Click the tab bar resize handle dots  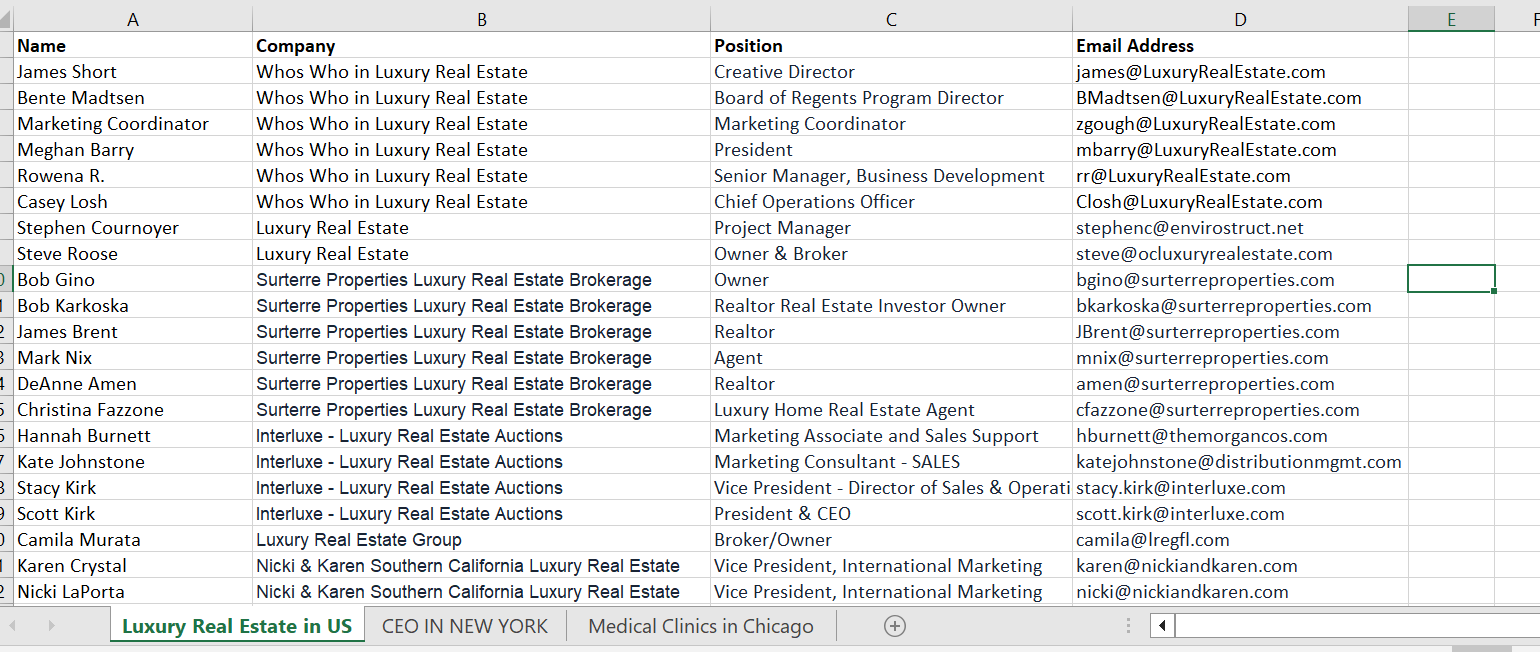click(1128, 626)
